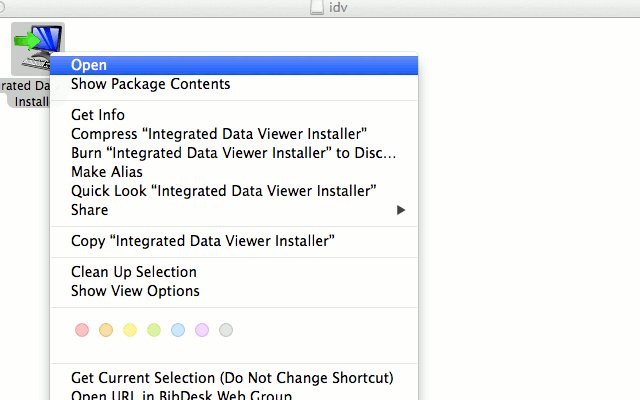The height and width of the screenshot is (400, 640).
Task: Select Show Package Contents
Action: tap(150, 84)
